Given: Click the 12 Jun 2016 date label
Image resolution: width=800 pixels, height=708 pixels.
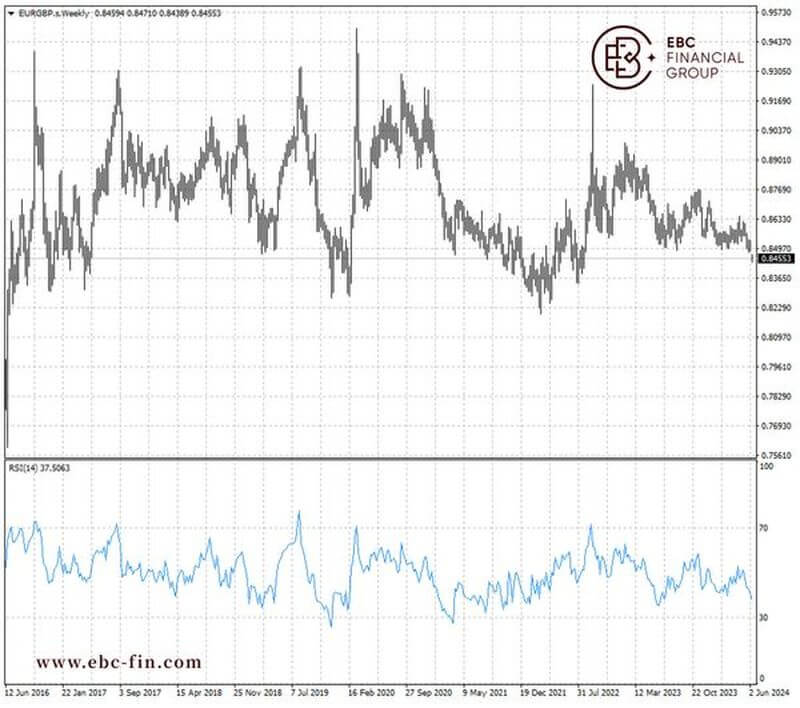Looking at the screenshot, I should coord(28,691).
